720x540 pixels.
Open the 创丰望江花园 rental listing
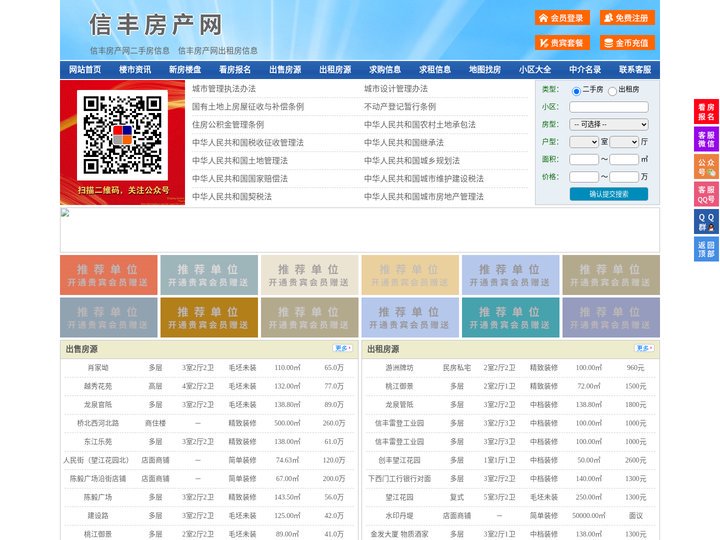(399, 460)
